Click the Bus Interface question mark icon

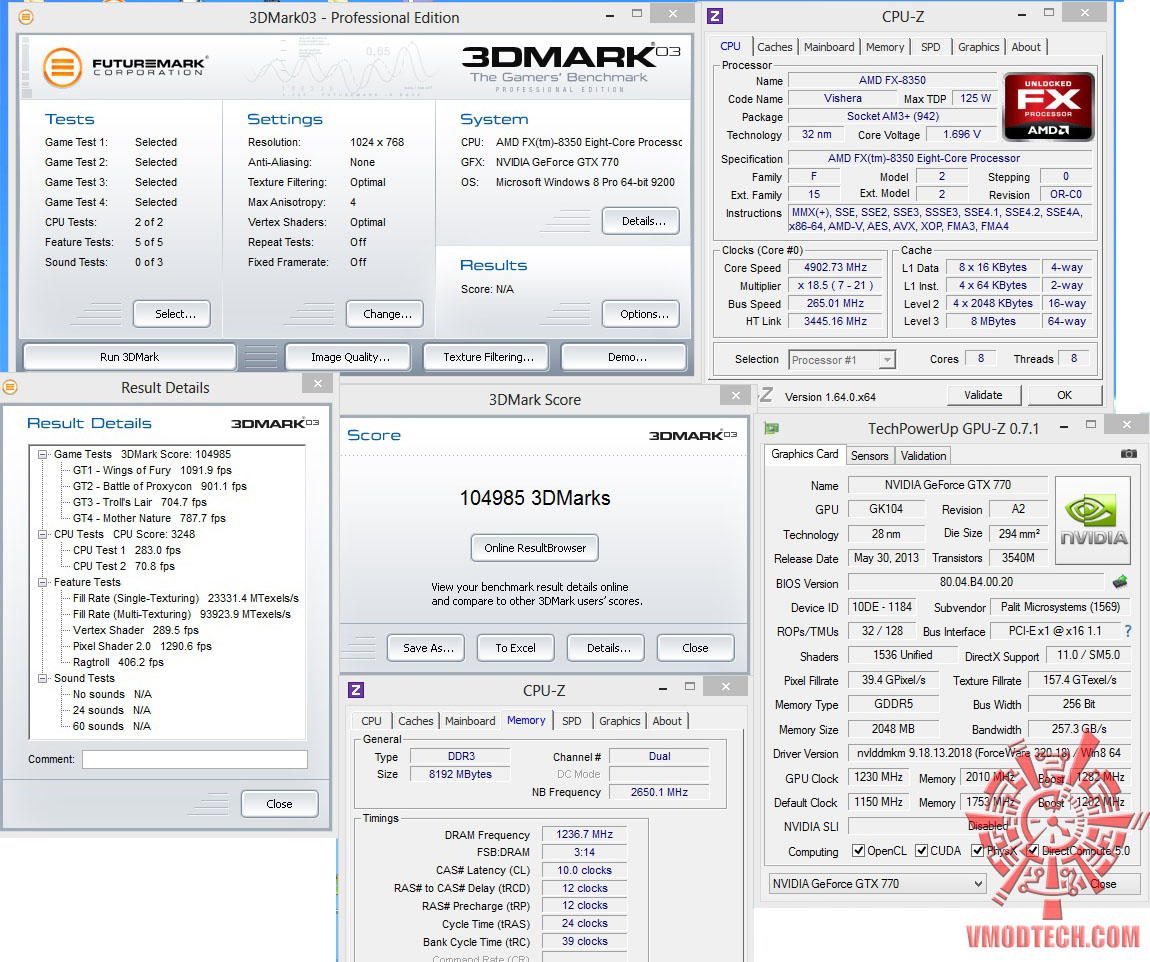click(x=1128, y=631)
